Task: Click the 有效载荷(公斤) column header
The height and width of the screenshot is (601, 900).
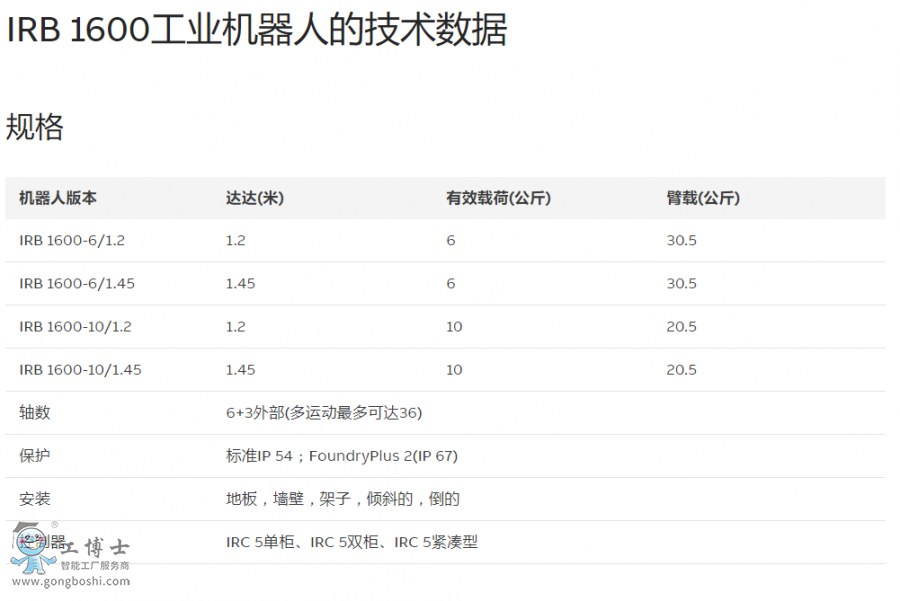Action: click(x=498, y=198)
